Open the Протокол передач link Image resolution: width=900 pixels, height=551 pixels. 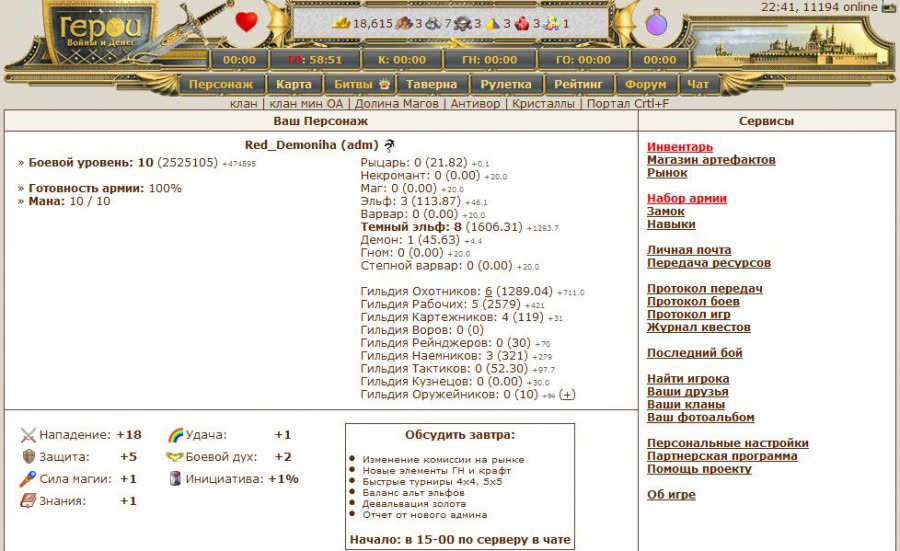705,288
